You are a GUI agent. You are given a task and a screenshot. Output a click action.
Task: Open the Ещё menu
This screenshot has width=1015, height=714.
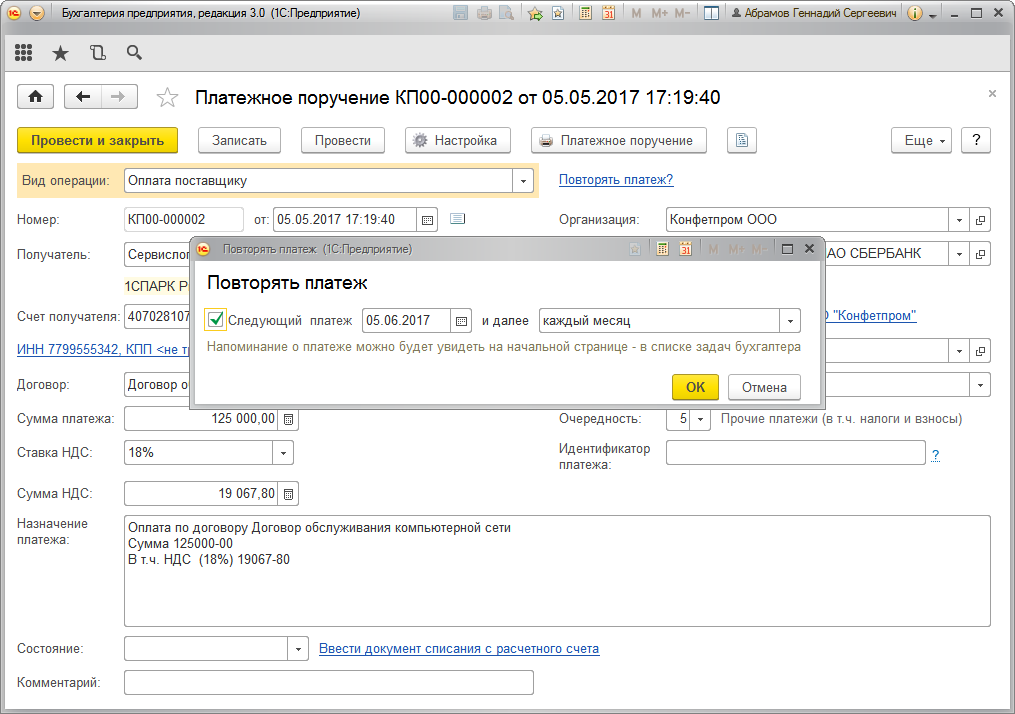(x=919, y=140)
